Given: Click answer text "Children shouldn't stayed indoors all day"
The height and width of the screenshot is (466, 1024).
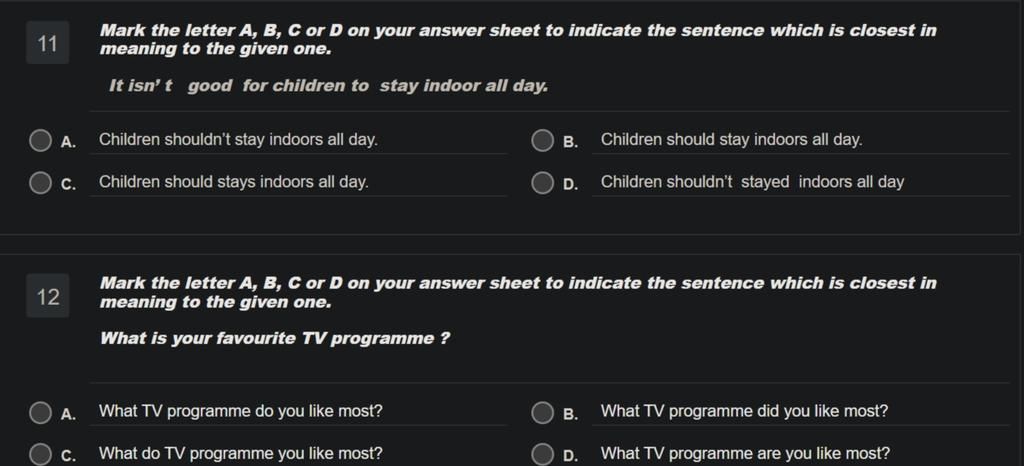Looking at the screenshot, I should (x=752, y=182).
